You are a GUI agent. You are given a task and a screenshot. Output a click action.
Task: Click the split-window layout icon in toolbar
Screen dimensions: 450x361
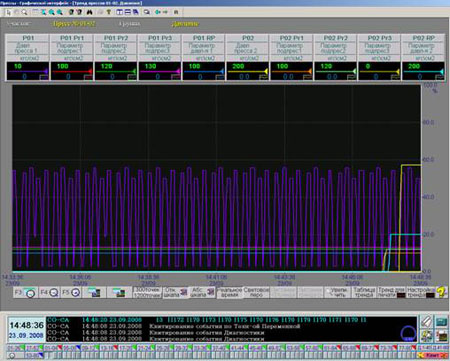point(120,12)
